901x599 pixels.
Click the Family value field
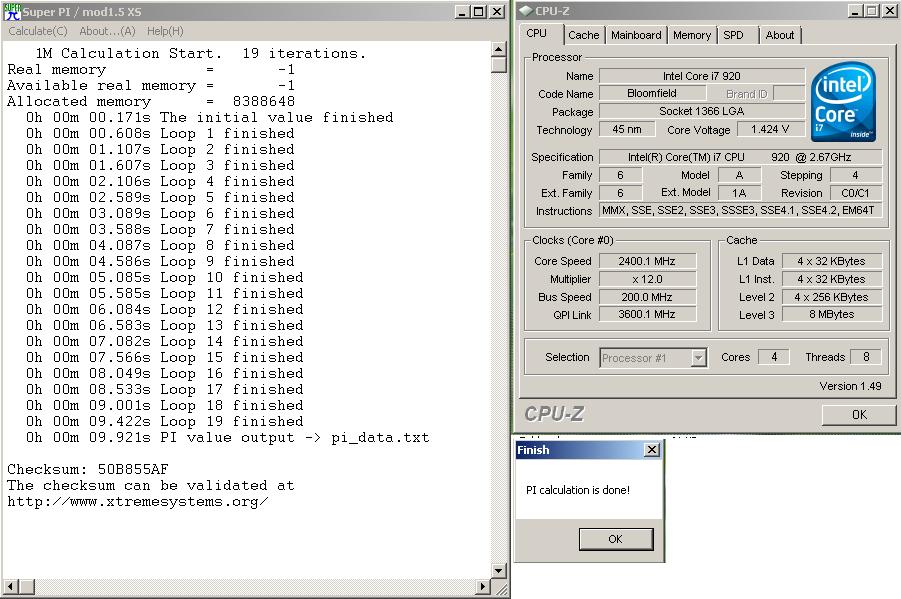tap(621, 175)
